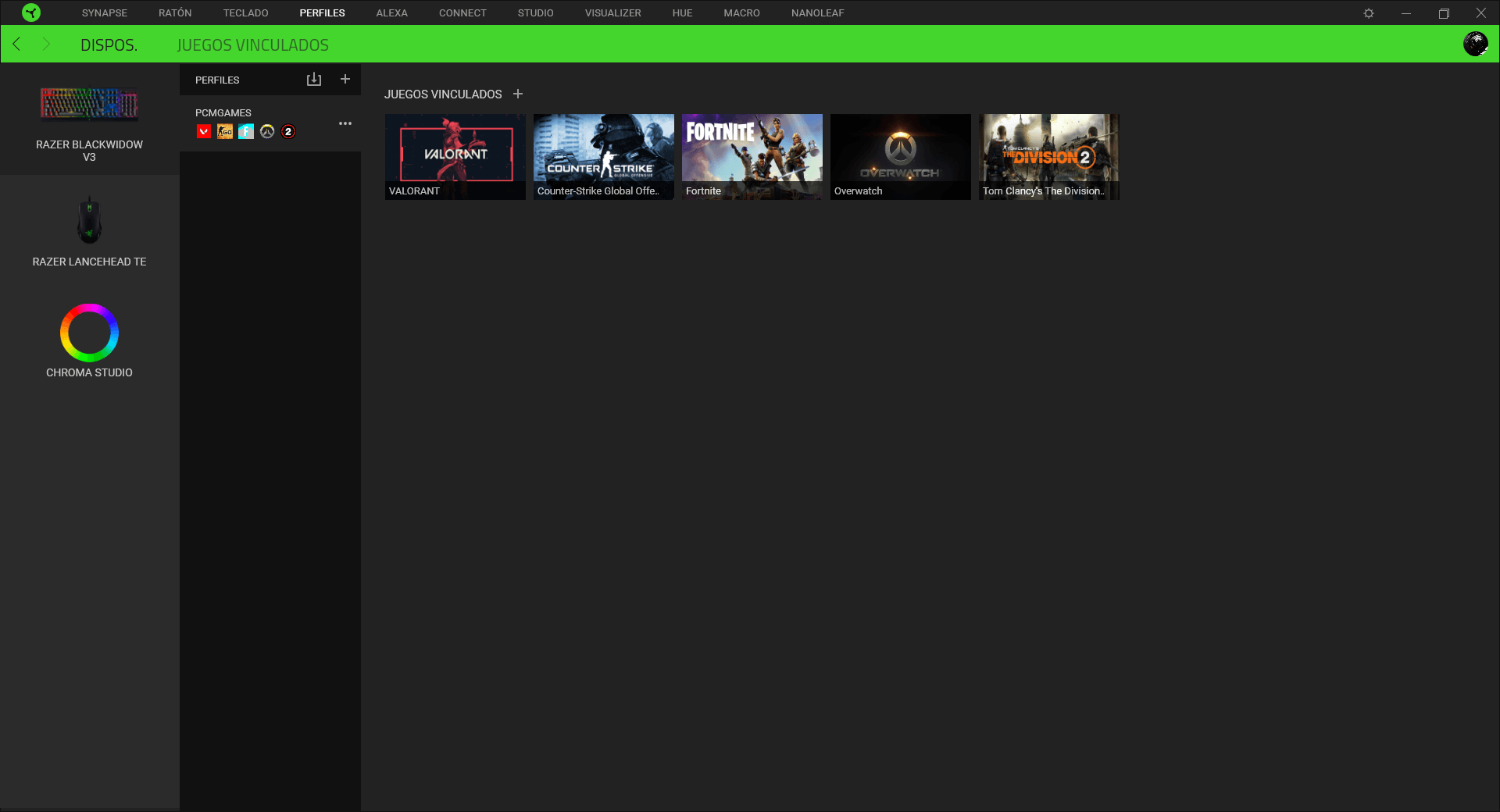Open Chroma Studio color ring
1500x812 pixels.
(89, 333)
